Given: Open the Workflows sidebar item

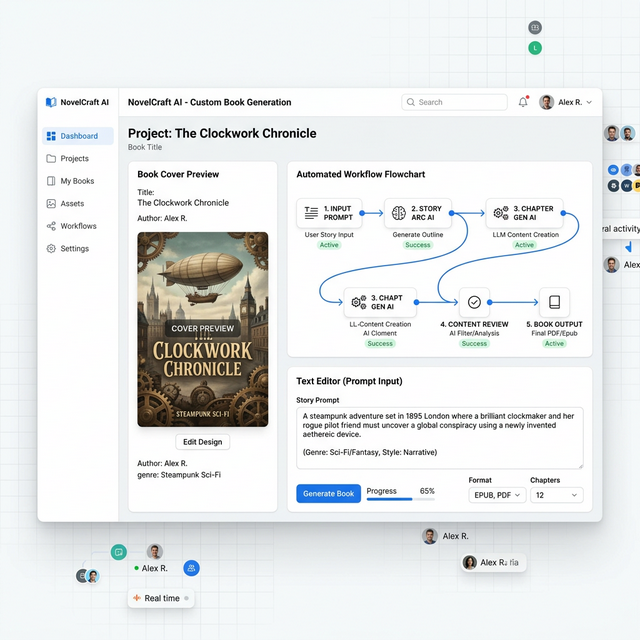Looking at the screenshot, I should point(78,226).
